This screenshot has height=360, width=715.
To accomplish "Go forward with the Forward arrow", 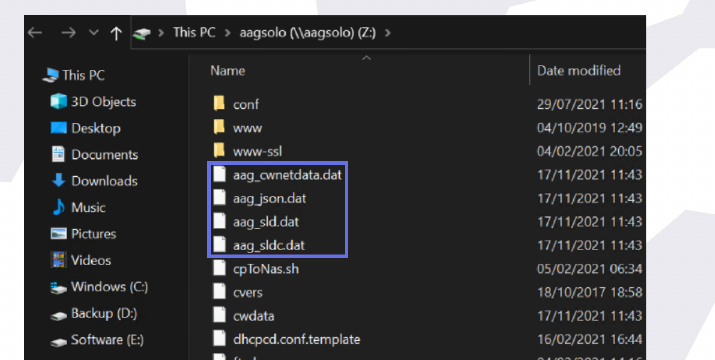I will point(68,33).
